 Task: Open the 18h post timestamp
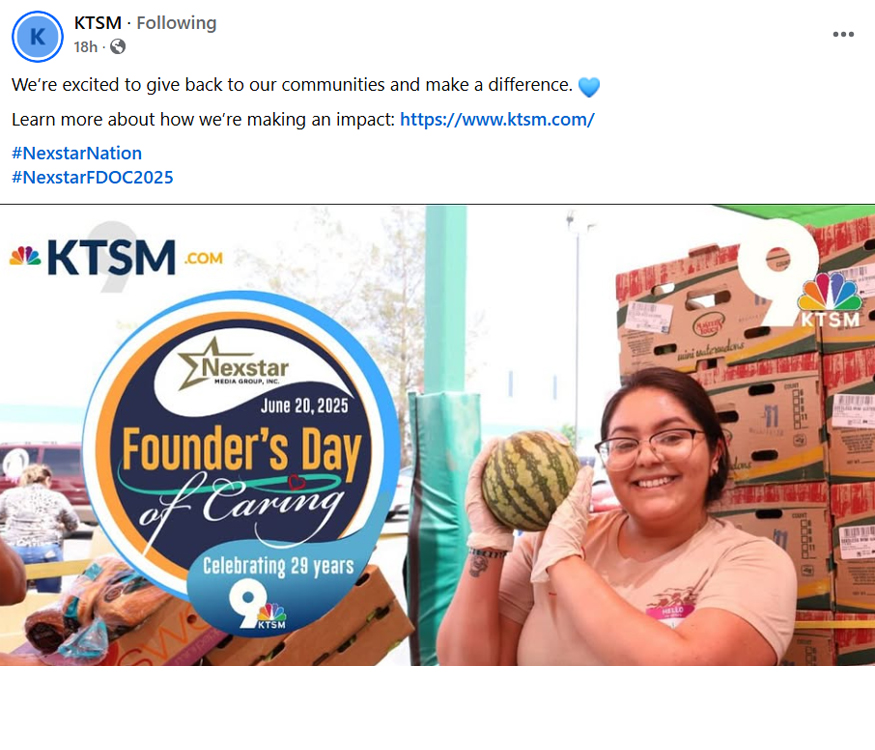coord(85,47)
